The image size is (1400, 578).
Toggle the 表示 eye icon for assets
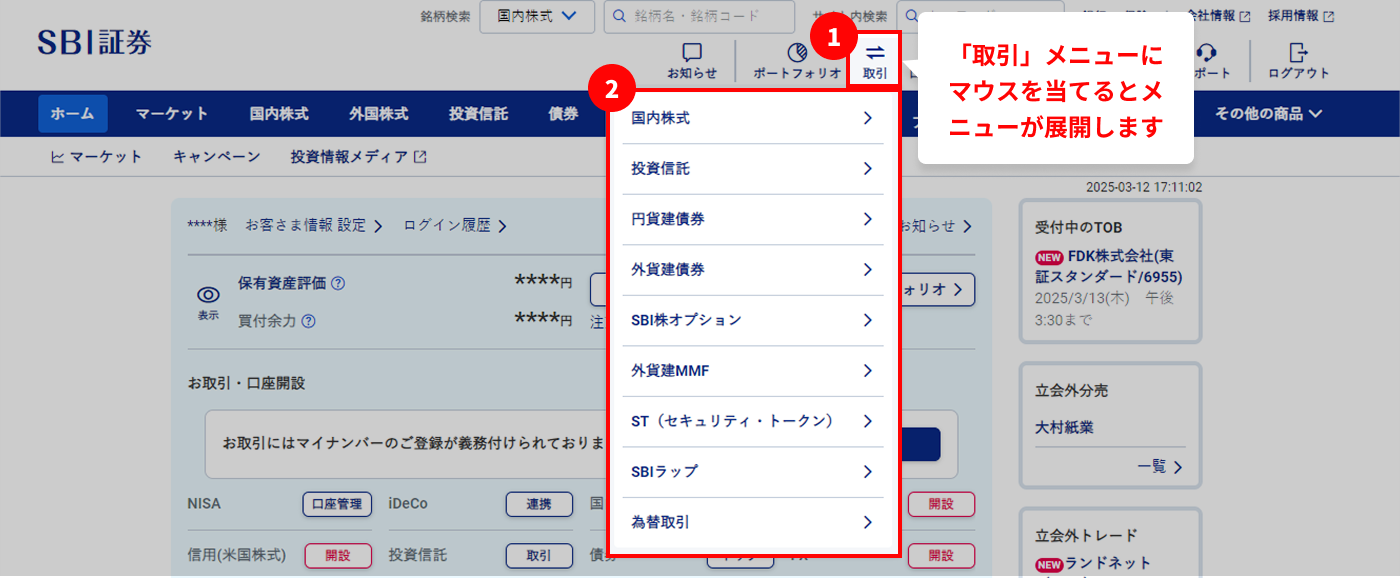pos(208,295)
